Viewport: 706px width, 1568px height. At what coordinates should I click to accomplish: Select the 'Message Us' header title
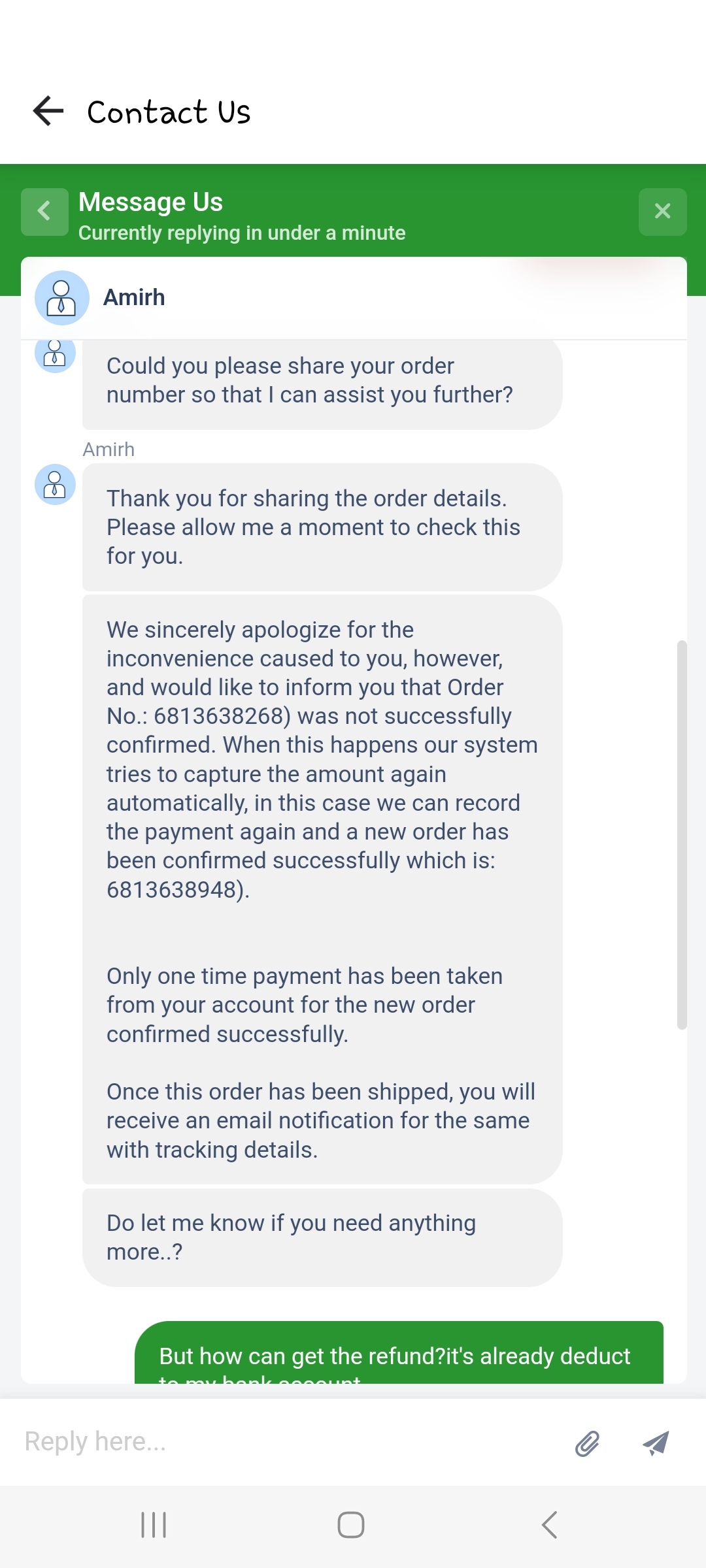(150, 203)
